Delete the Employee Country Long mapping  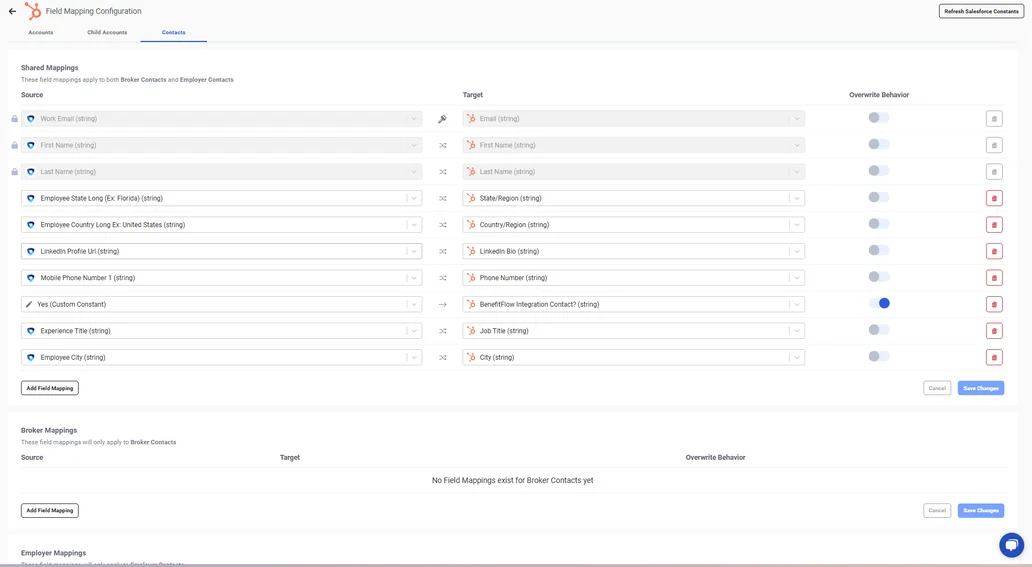pos(994,225)
